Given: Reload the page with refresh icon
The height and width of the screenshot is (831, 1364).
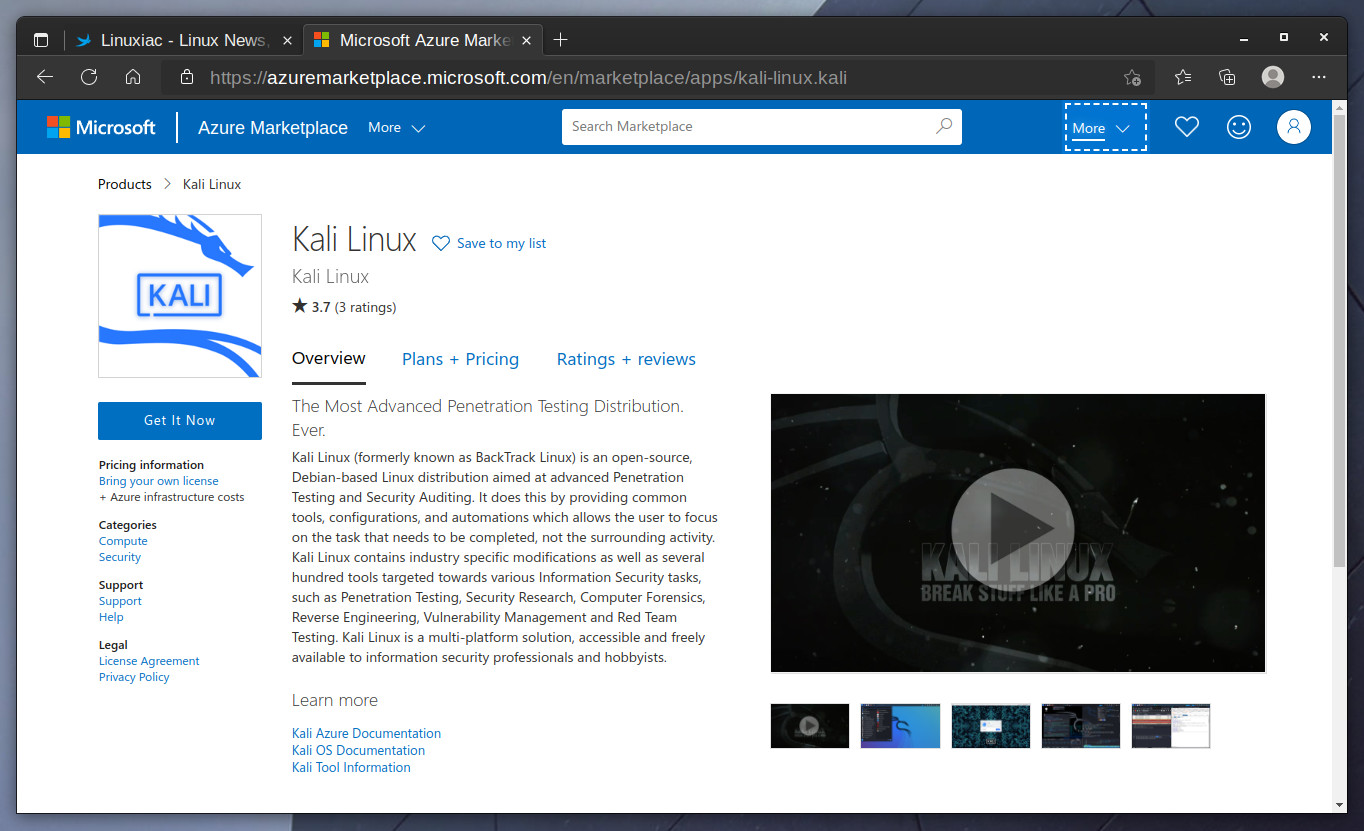Looking at the screenshot, I should click(x=88, y=77).
